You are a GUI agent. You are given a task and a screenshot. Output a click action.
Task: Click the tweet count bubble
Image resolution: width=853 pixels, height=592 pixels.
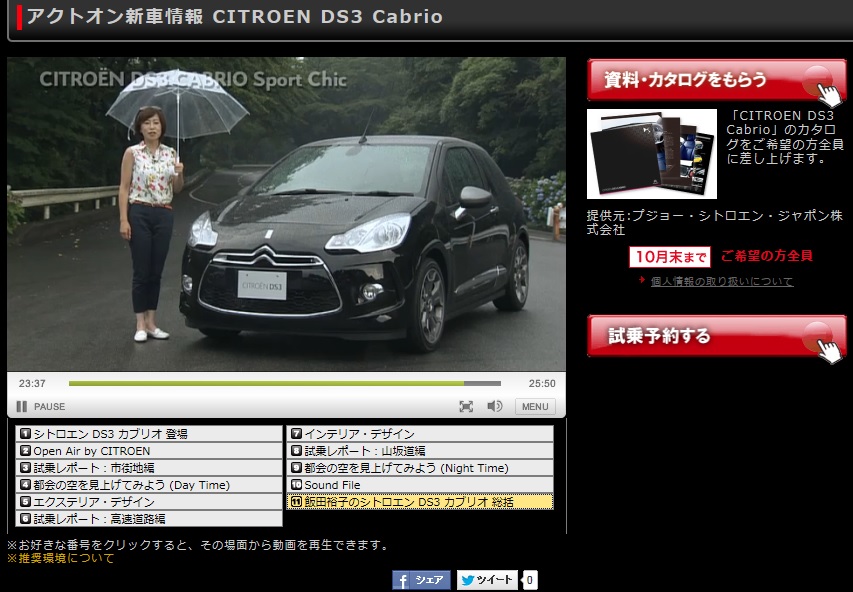click(x=530, y=580)
